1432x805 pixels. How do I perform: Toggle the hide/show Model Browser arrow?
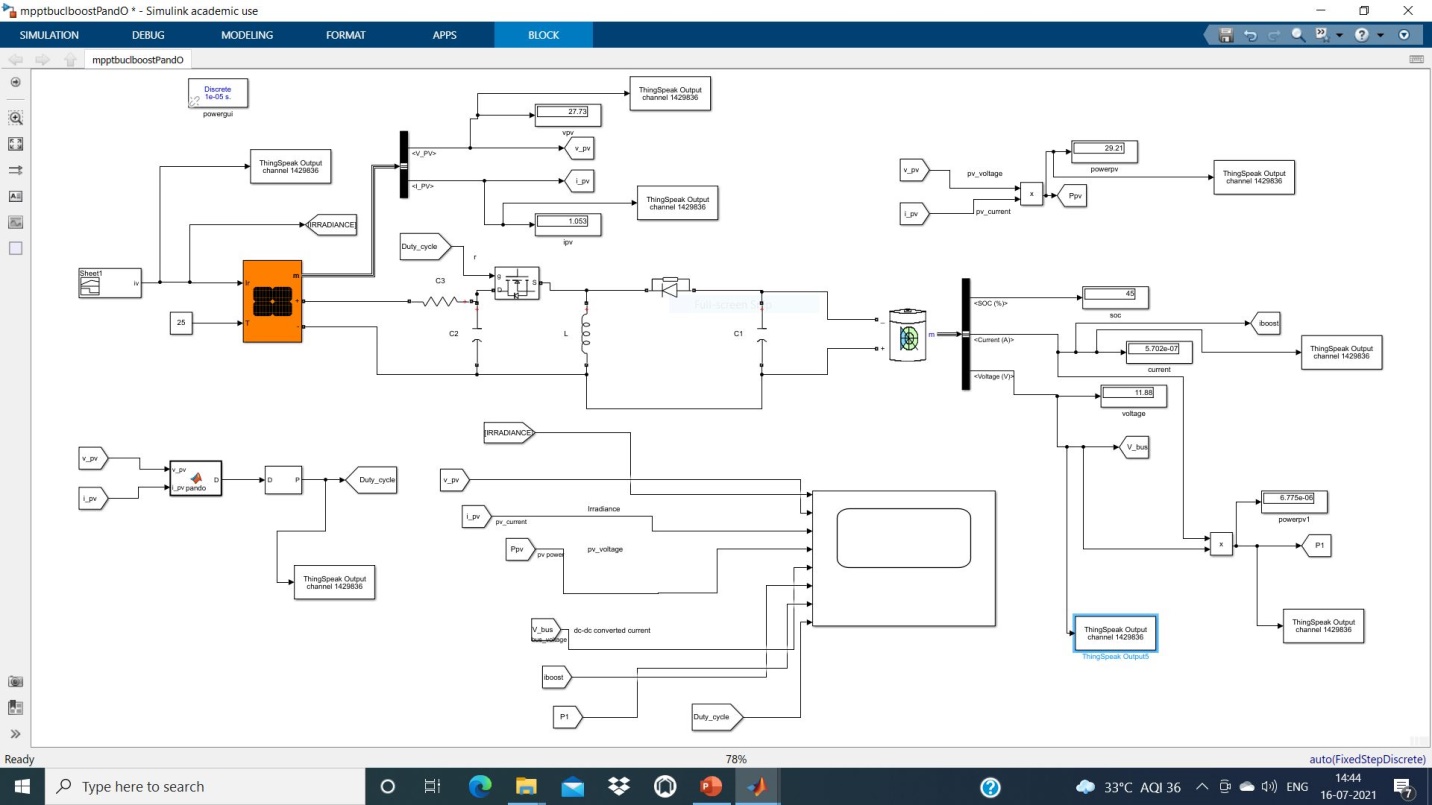point(15,733)
